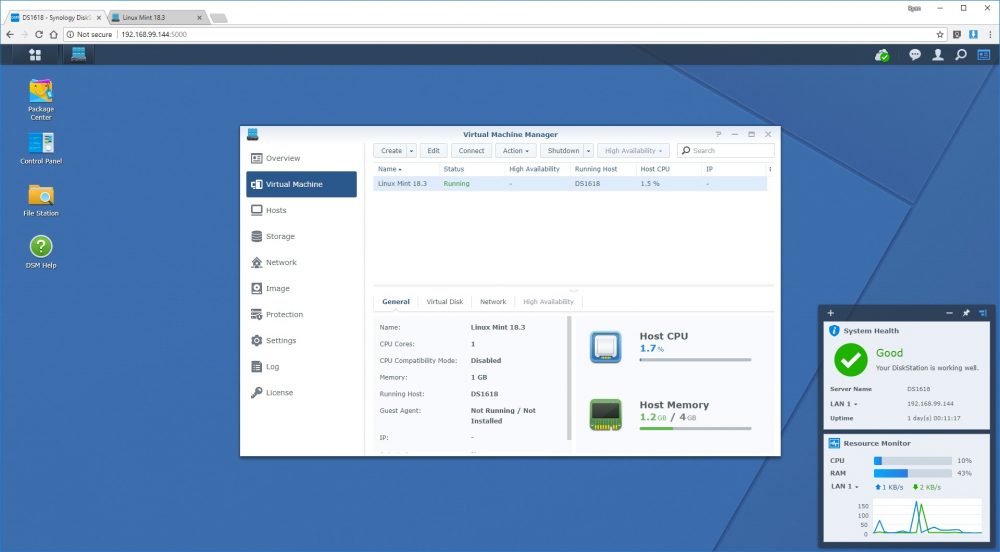Add a widget with the plus icon

click(830, 313)
